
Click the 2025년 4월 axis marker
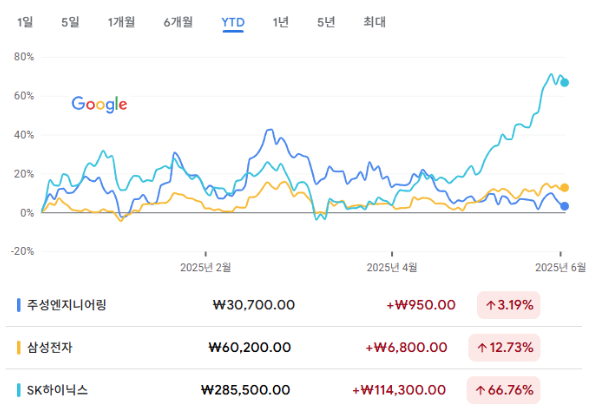click(x=392, y=267)
